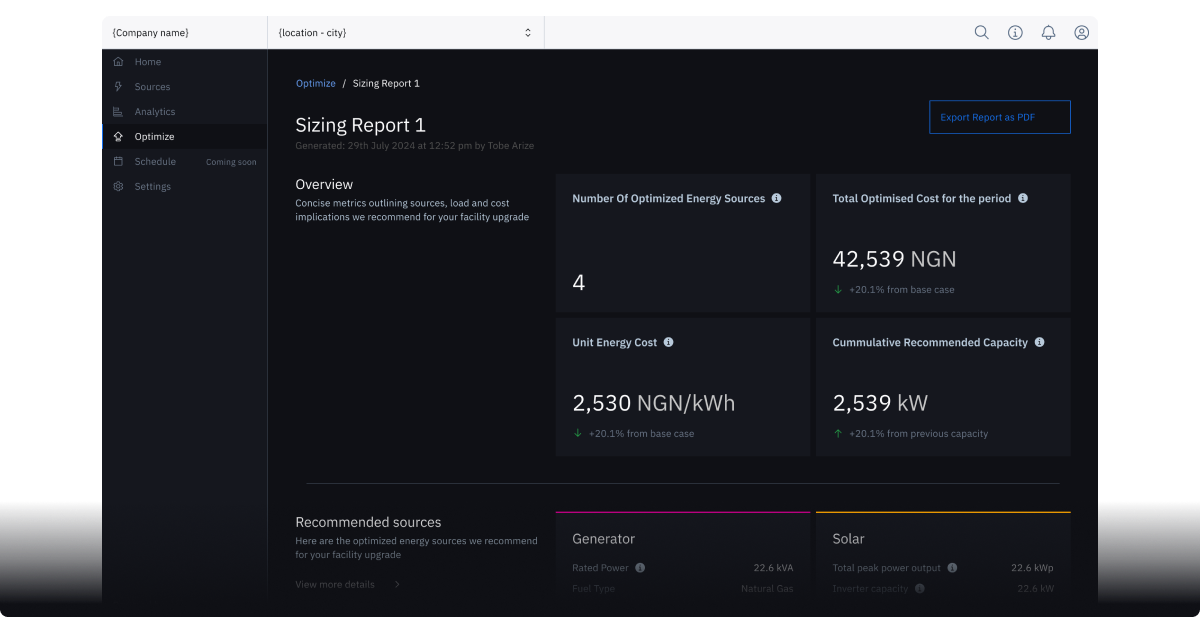Click info icon next to Rated Power
The width and height of the screenshot is (1200, 617).
[640, 567]
